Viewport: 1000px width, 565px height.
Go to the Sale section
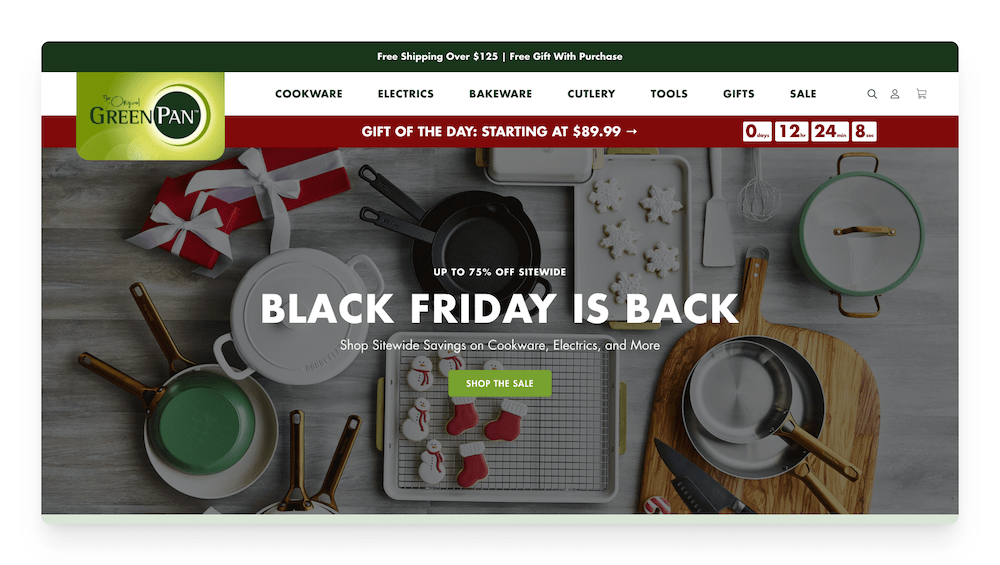point(803,94)
